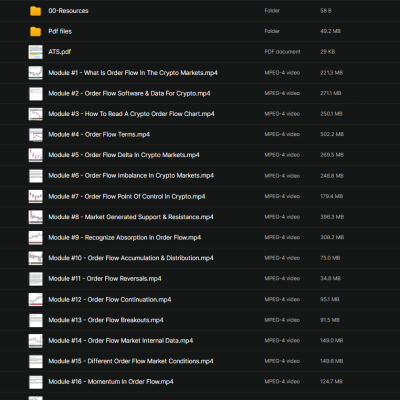
Task: Select 'Module #14 - Order Flow Market Internal Data' name
Action: point(121,340)
